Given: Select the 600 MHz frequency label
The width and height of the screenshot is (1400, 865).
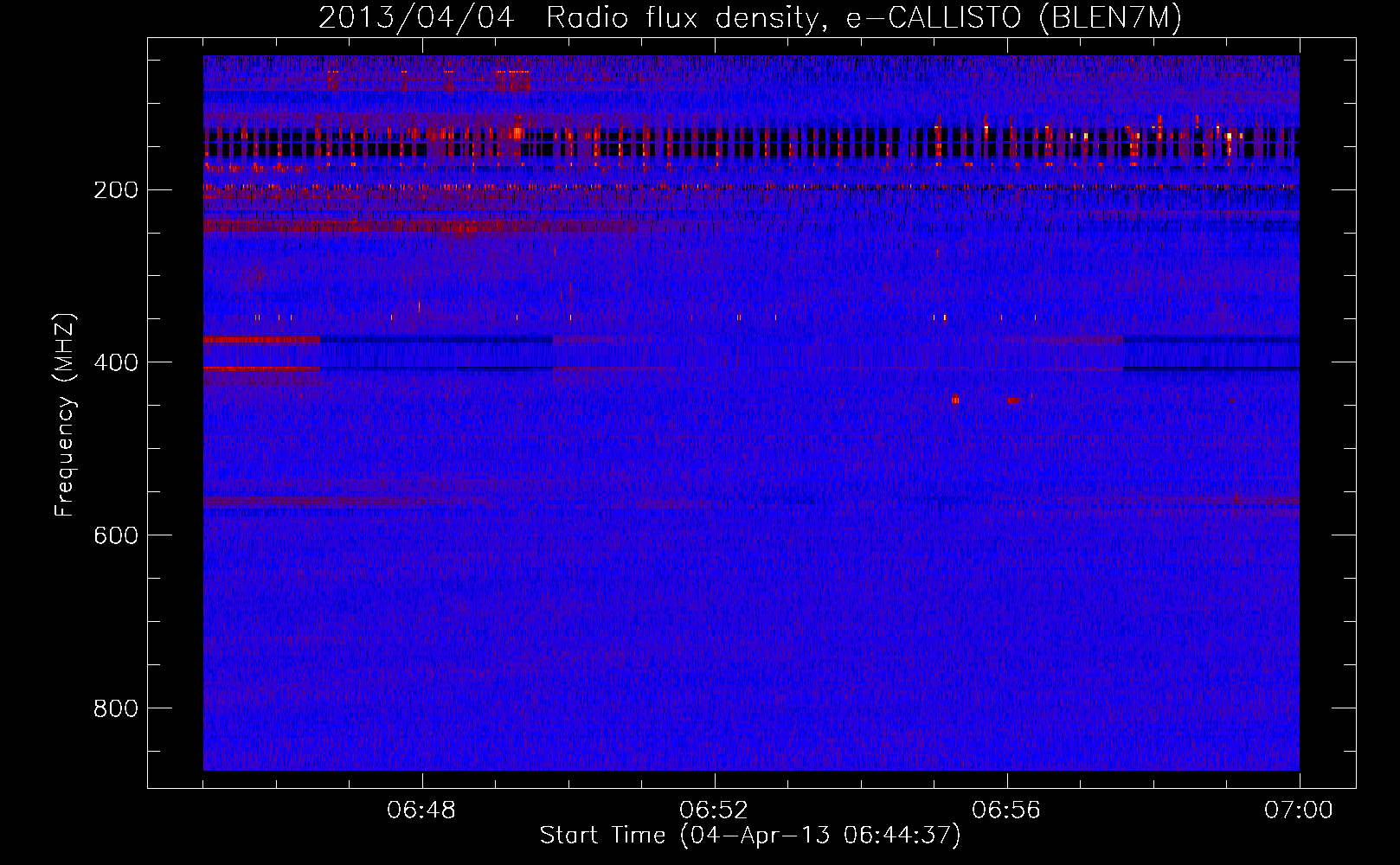Looking at the screenshot, I should (x=116, y=535).
